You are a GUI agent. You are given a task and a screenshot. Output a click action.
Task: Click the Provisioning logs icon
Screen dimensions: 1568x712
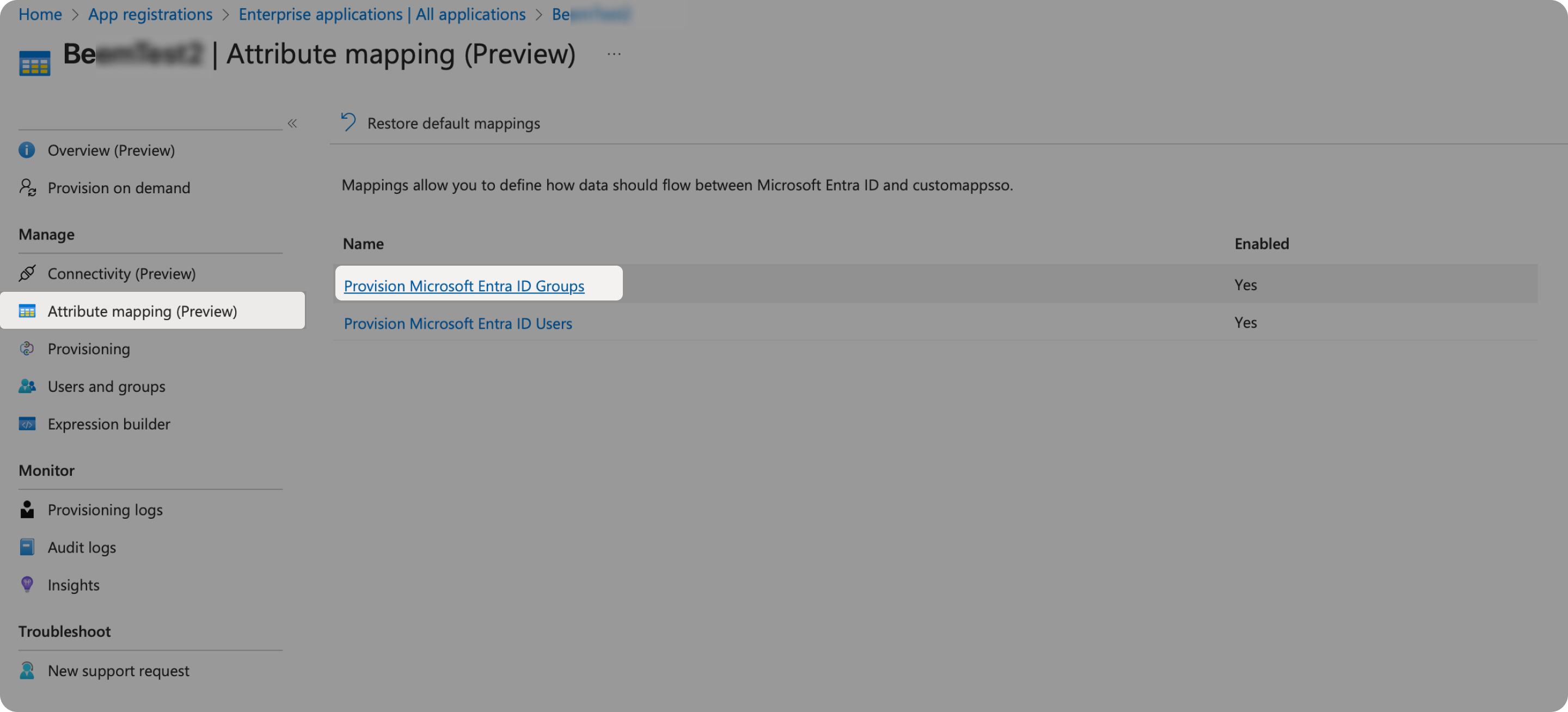pyautogui.click(x=27, y=510)
